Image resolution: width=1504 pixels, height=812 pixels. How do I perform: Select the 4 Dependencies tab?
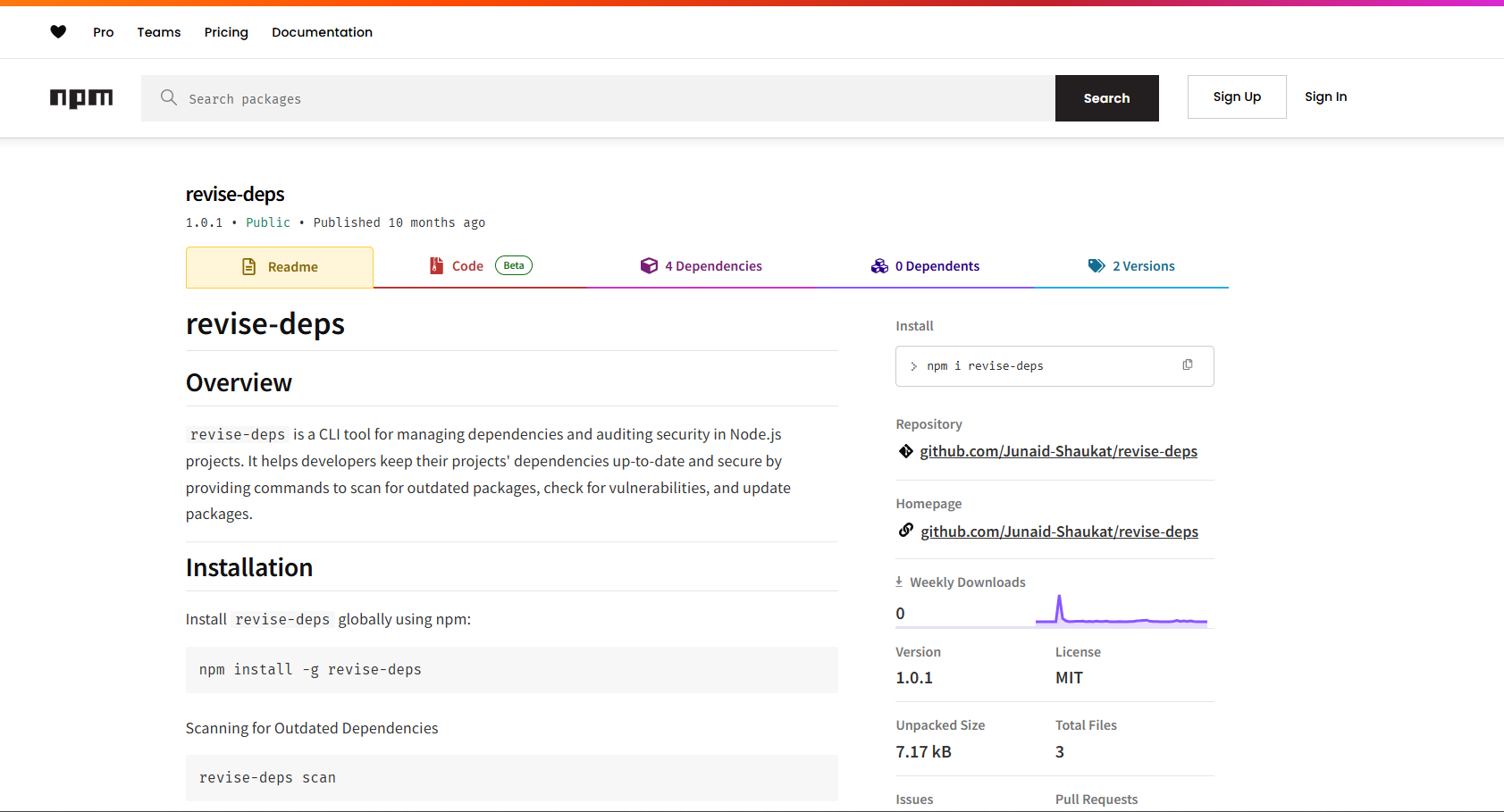click(x=713, y=265)
